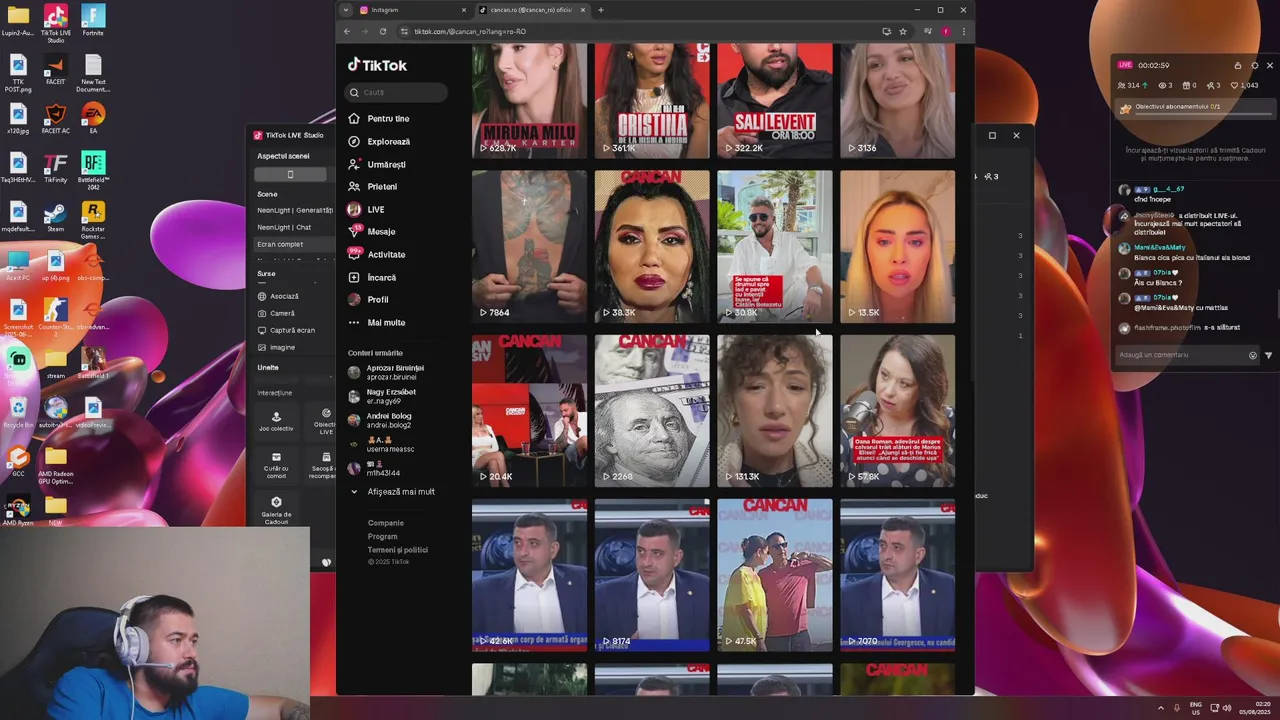Viewport: 1280px width, 720px height.
Task: Open followed account Nagy Erzsébet
Action: coord(382,396)
